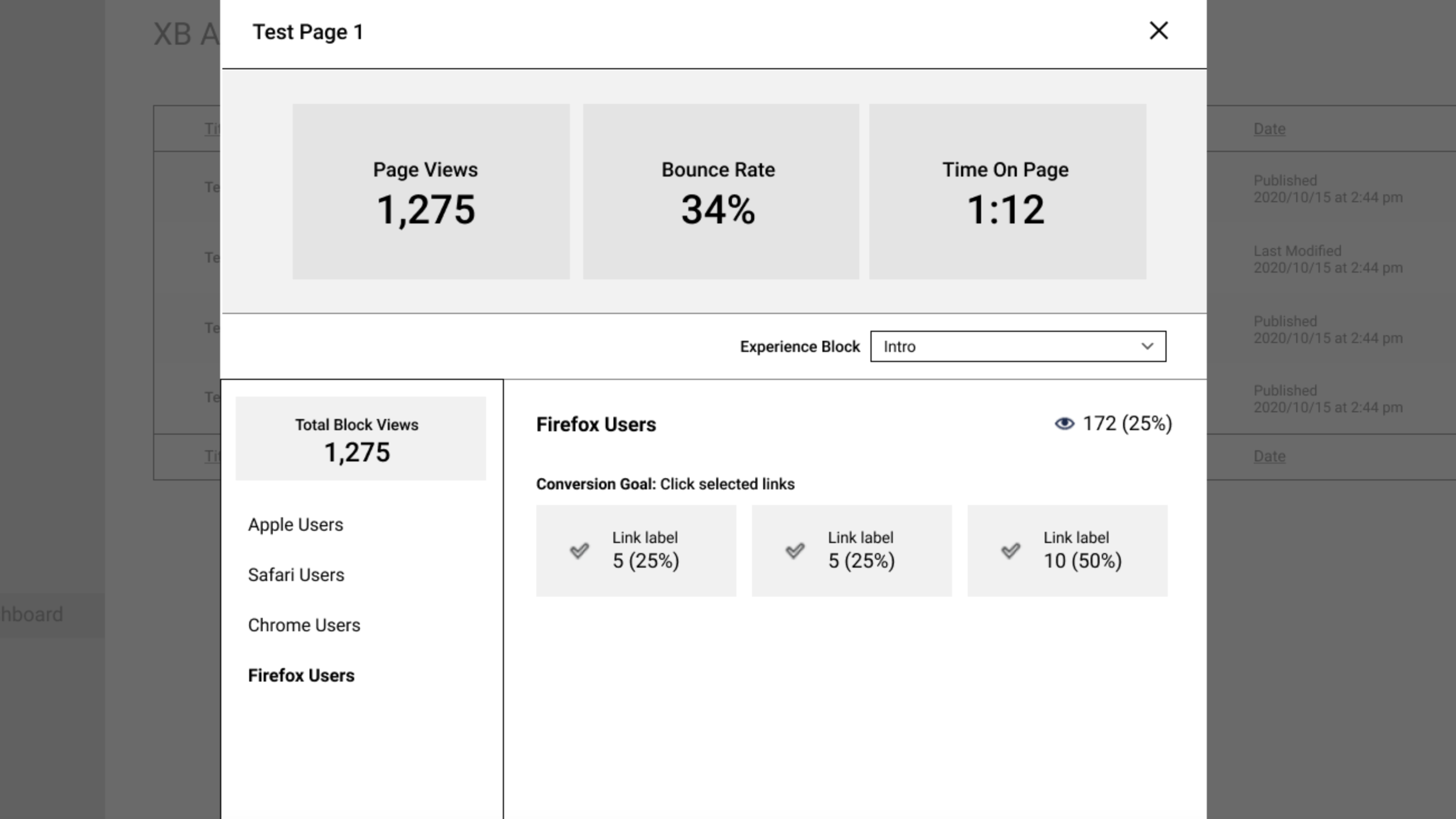The image size is (1456, 819).
Task: Click the Page Views metric card
Action: pyautogui.click(x=431, y=192)
